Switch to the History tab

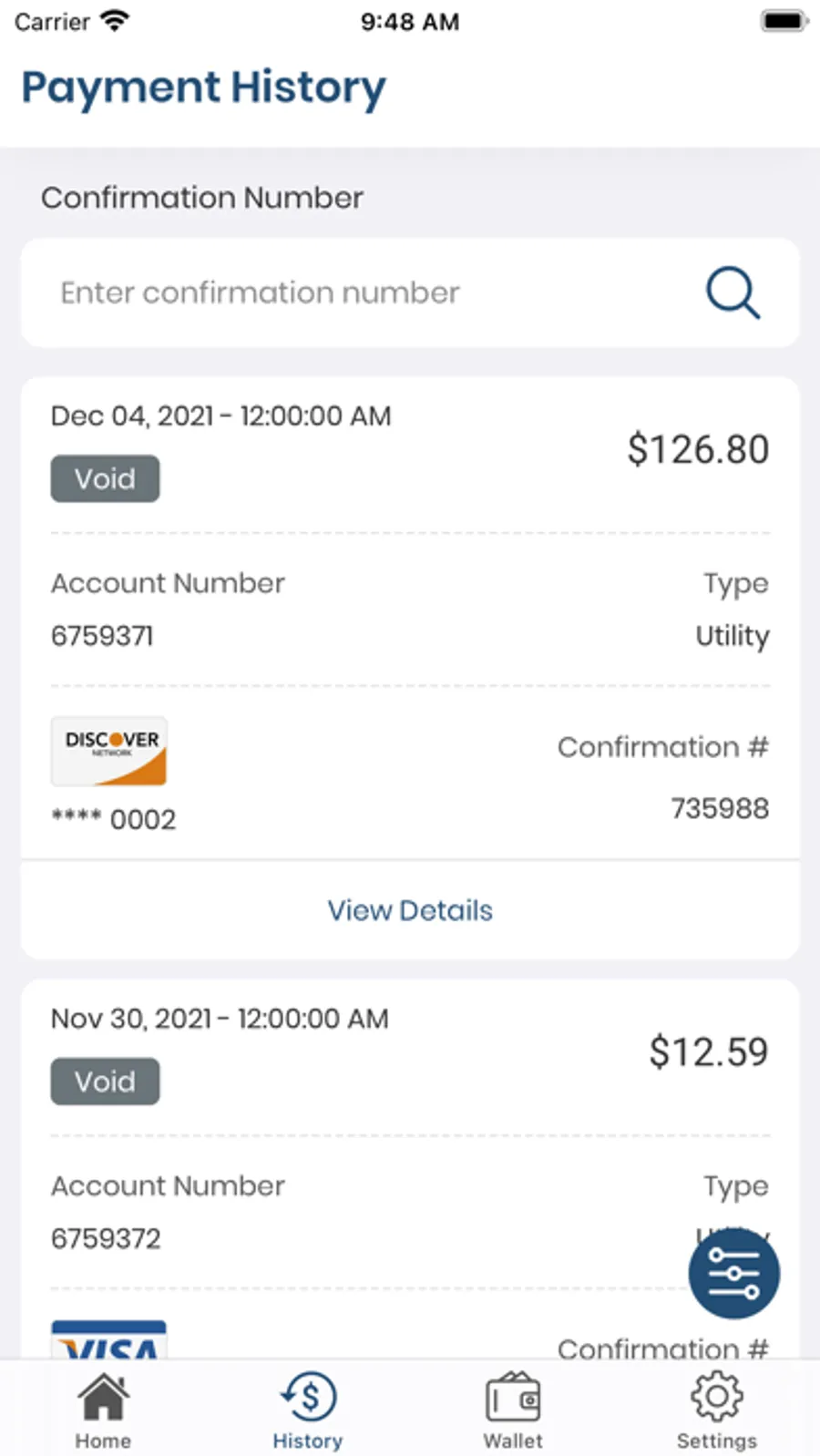pos(308,1410)
